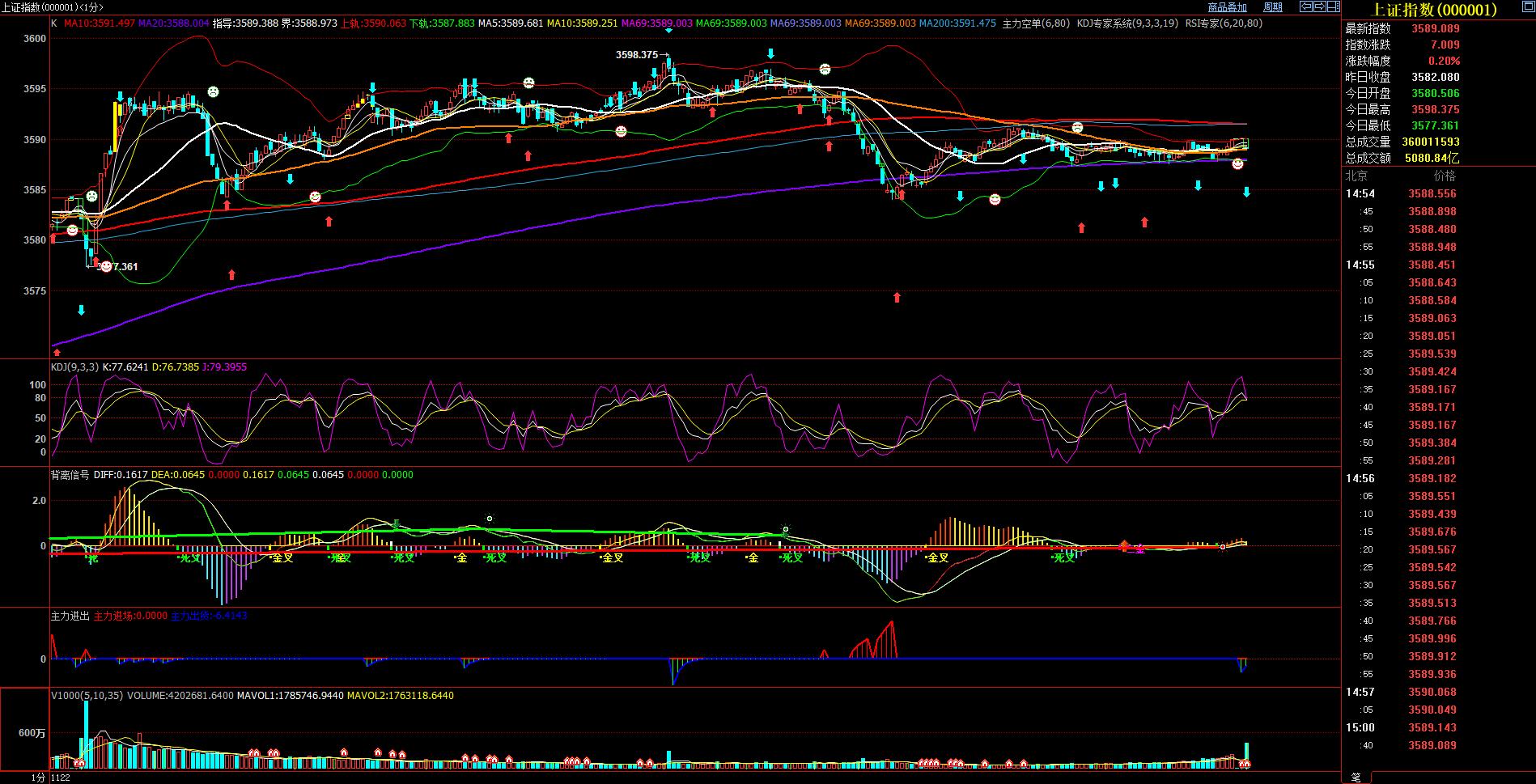Click the 价格 column header

pos(1445,176)
